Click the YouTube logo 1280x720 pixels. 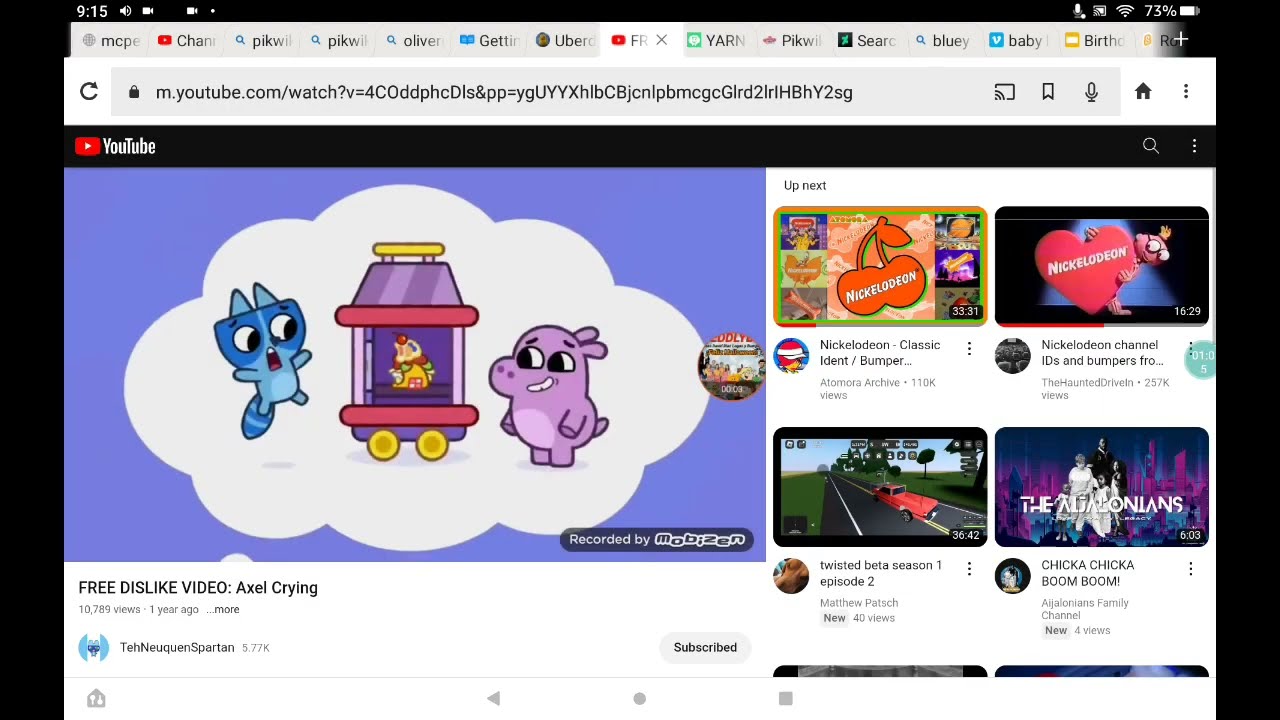(116, 146)
